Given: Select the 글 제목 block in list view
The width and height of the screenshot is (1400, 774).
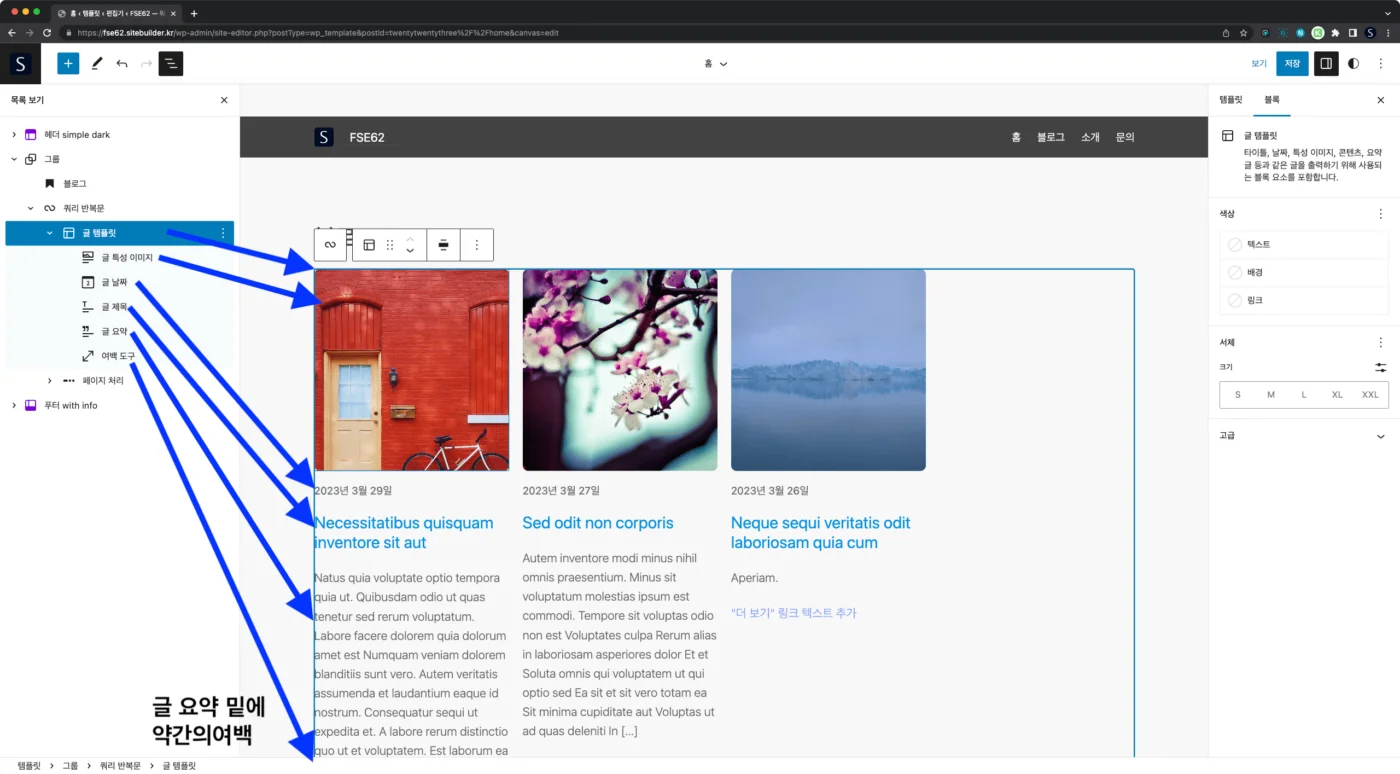Looking at the screenshot, I should tap(114, 307).
